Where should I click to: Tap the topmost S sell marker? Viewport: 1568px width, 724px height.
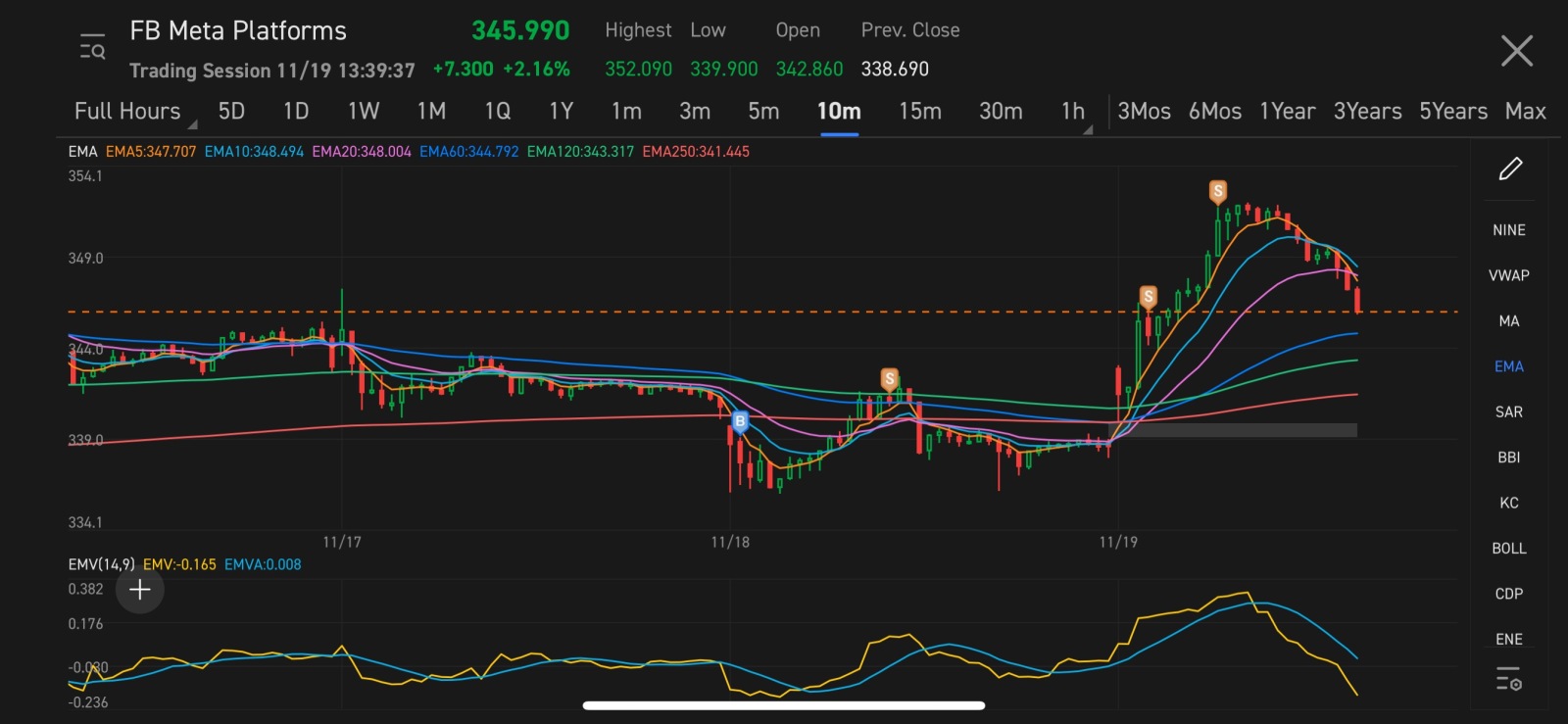click(x=1217, y=191)
